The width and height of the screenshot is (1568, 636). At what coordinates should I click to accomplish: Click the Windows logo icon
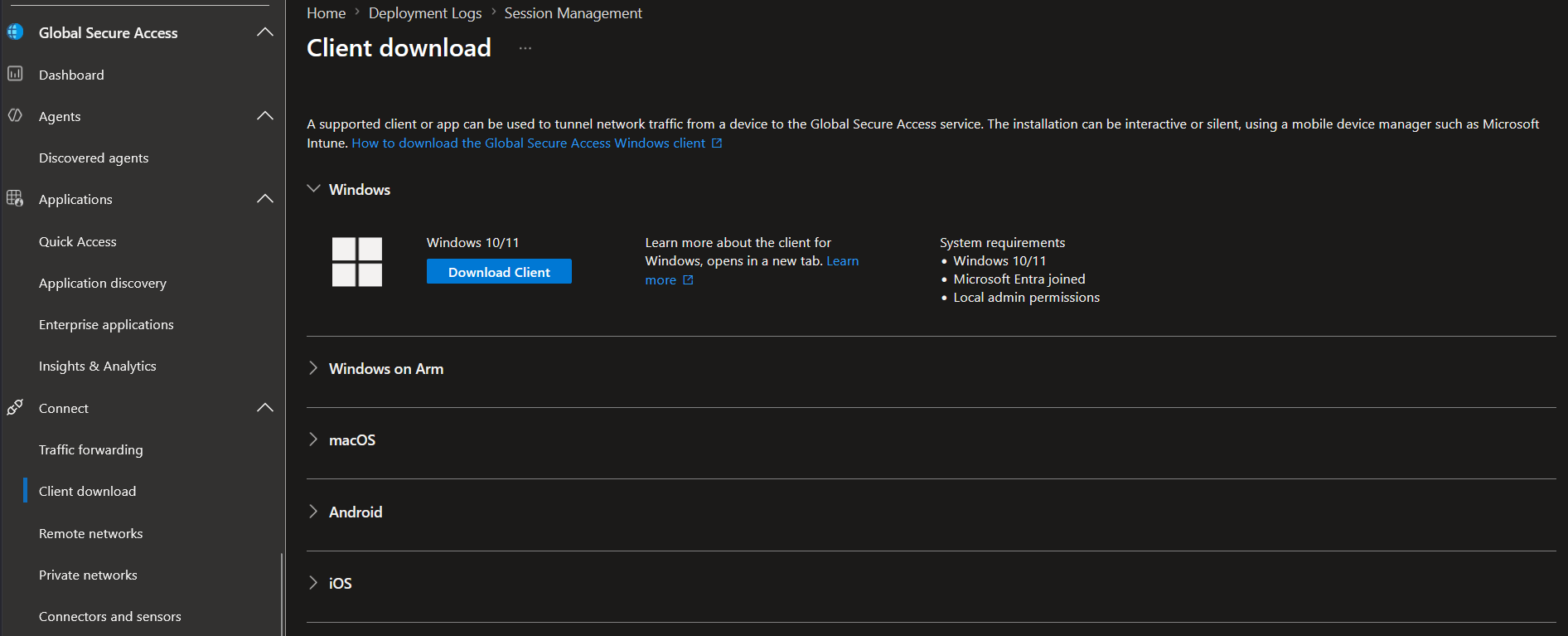point(357,262)
